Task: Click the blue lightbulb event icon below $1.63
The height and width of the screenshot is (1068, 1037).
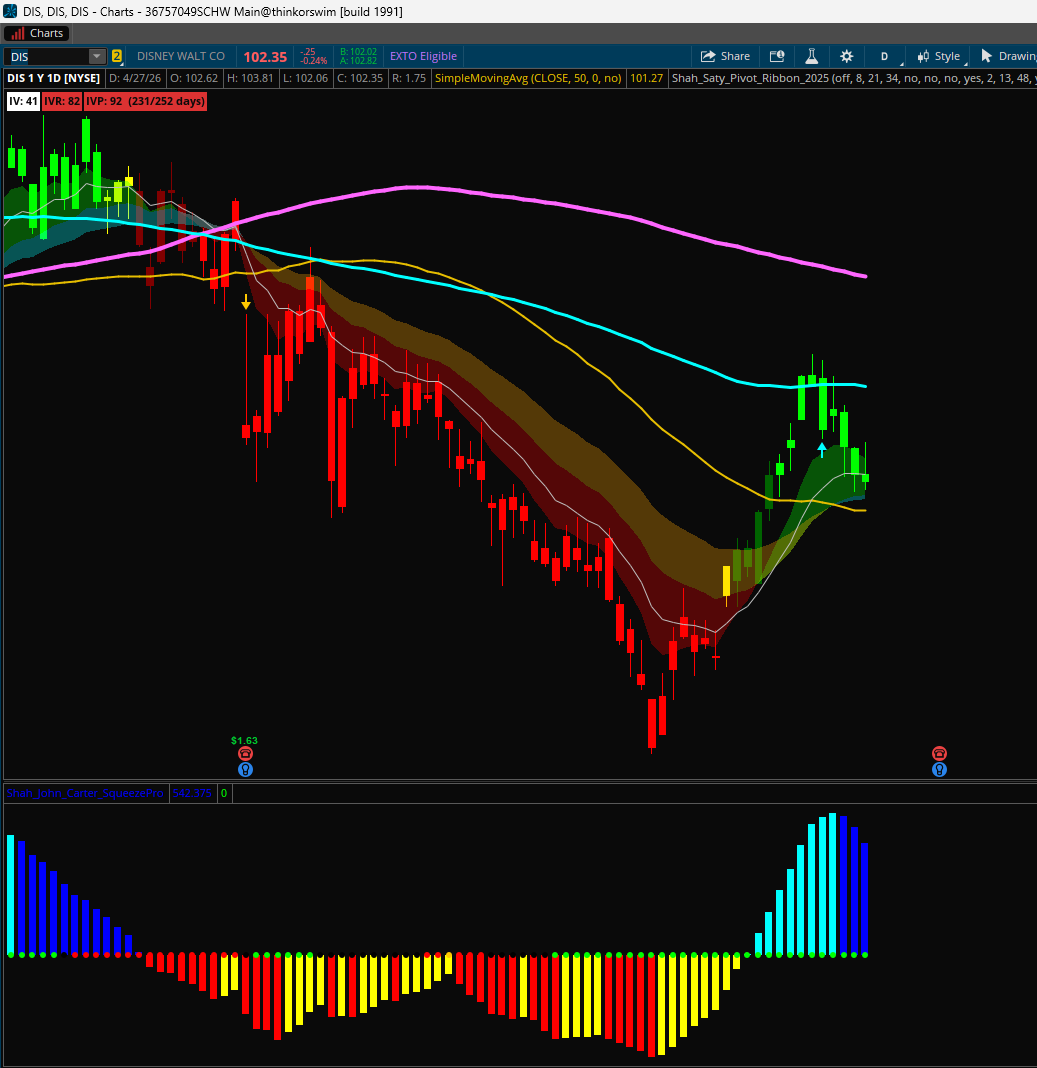Action: tap(245, 770)
